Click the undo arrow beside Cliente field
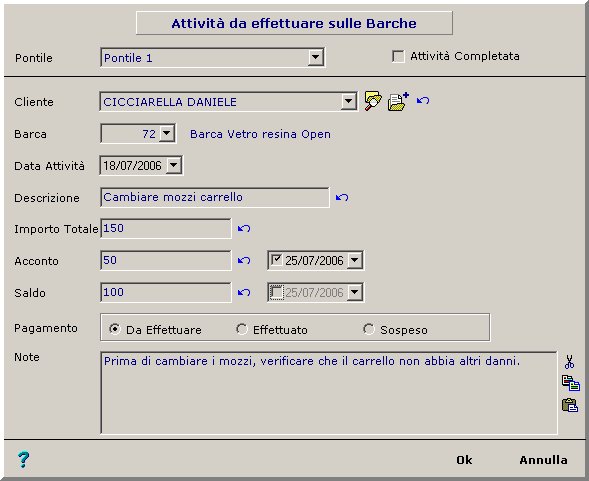Viewport: 589px width, 481px height. [423, 100]
